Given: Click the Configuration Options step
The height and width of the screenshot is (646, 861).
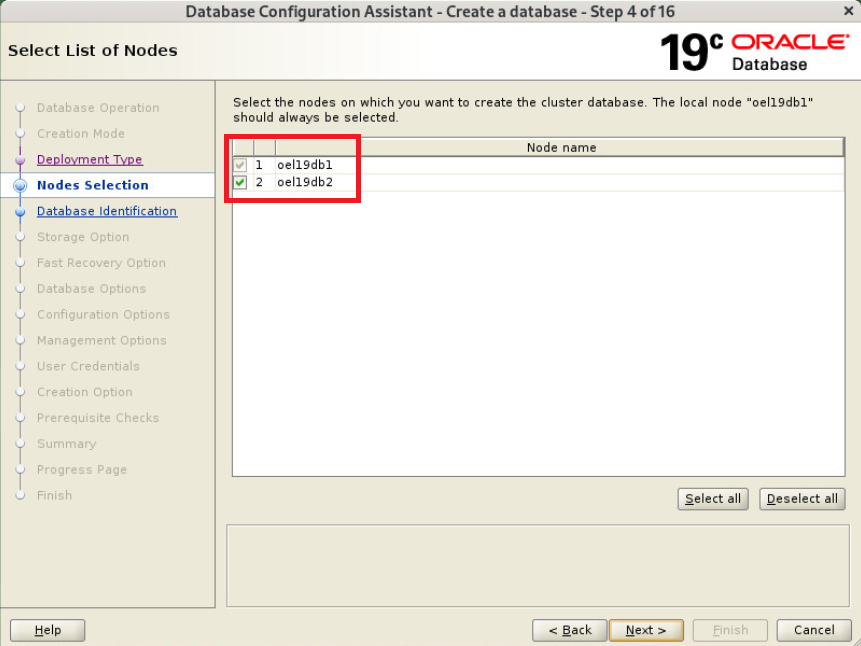Looking at the screenshot, I should pyautogui.click(x=103, y=314).
